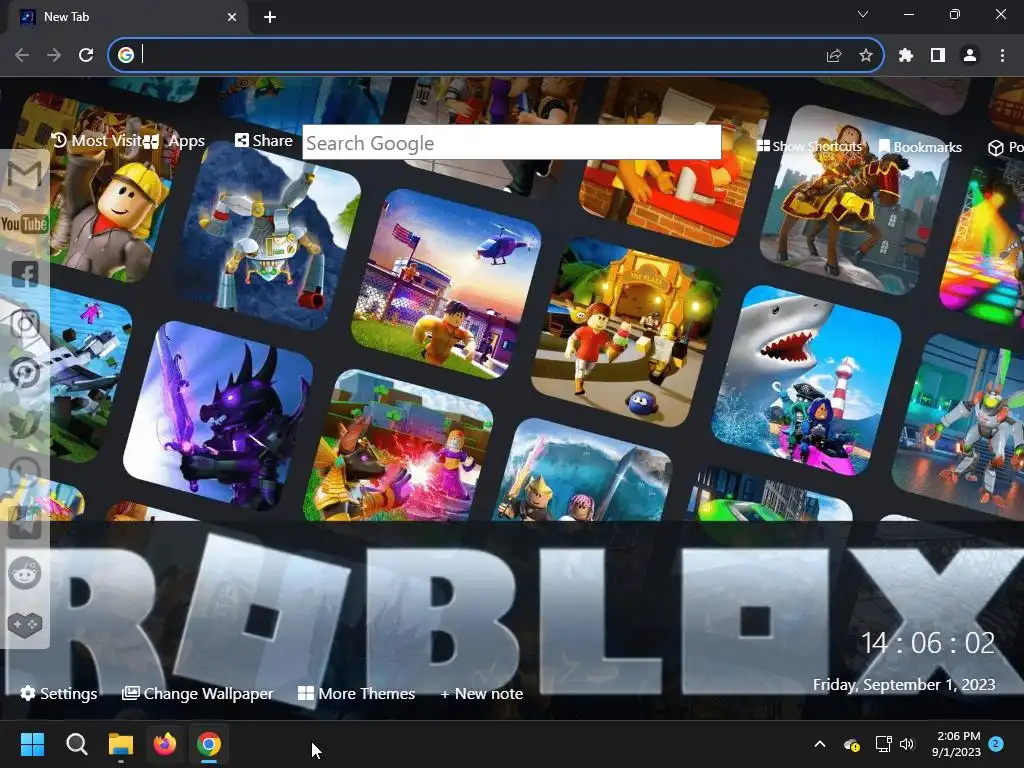Image resolution: width=1024 pixels, height=768 pixels.
Task: Open the YouTube sidebar shortcut
Action: pyautogui.click(x=25, y=224)
